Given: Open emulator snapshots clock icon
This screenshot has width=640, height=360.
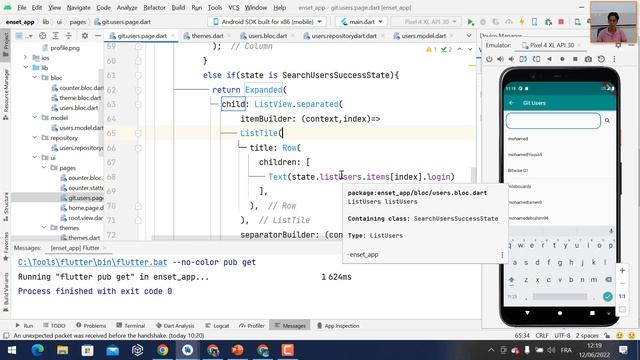Looking at the screenshot, I should (601, 59).
